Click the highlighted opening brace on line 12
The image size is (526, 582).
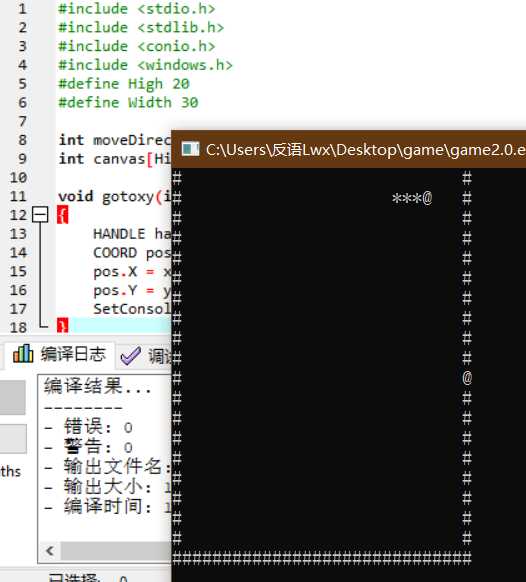[x=62, y=215]
